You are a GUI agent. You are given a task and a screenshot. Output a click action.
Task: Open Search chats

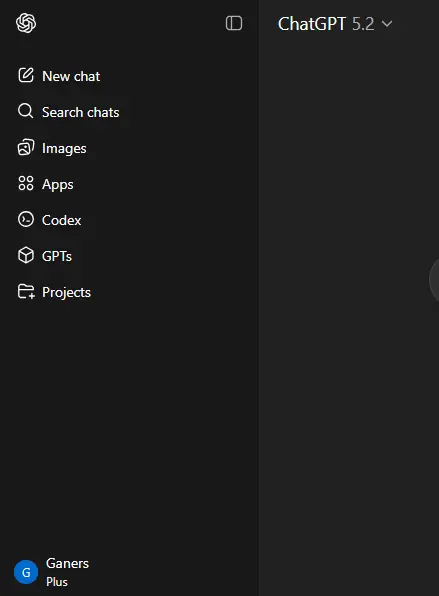(81, 112)
